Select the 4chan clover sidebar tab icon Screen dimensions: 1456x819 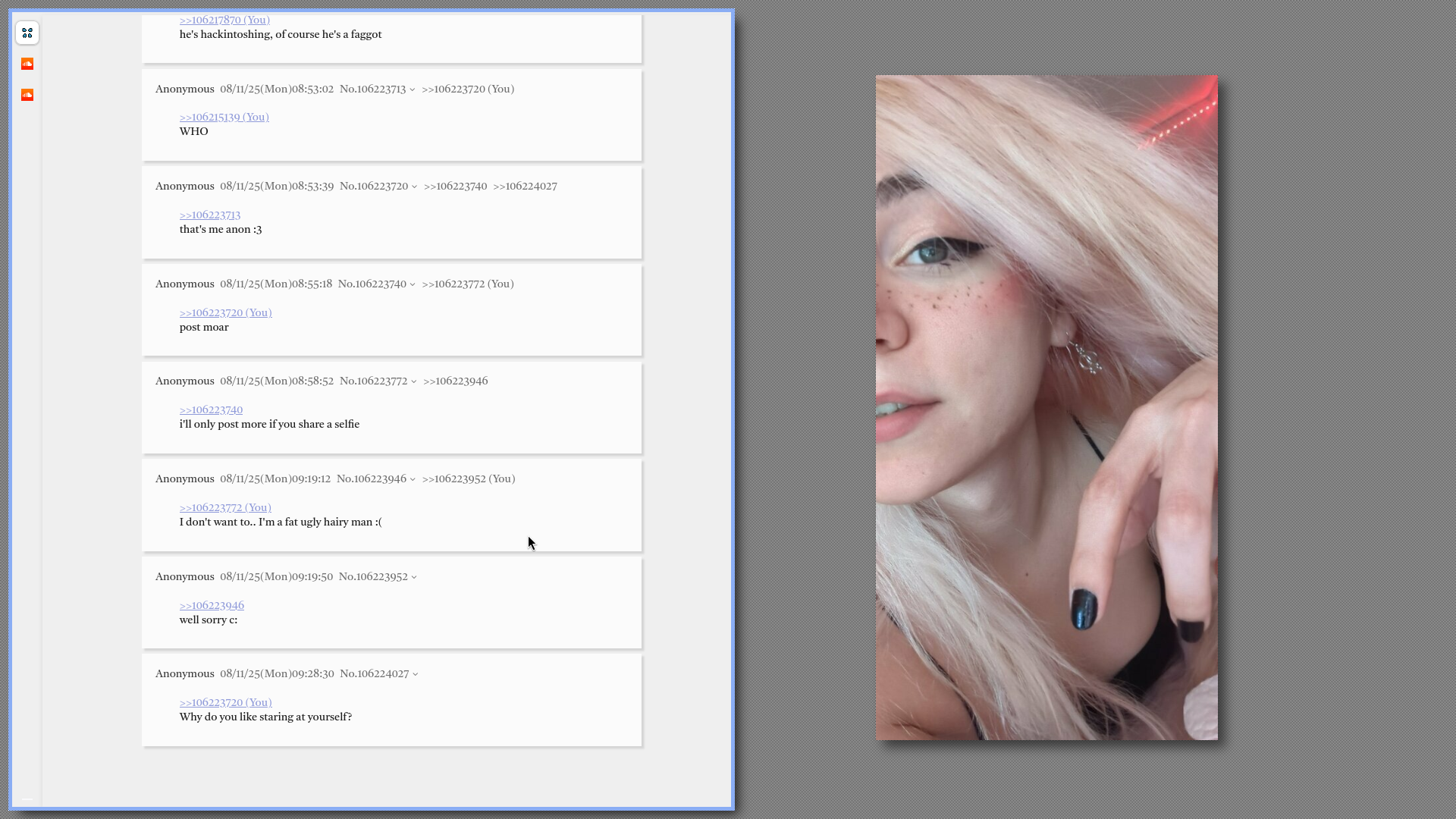pyautogui.click(x=27, y=33)
